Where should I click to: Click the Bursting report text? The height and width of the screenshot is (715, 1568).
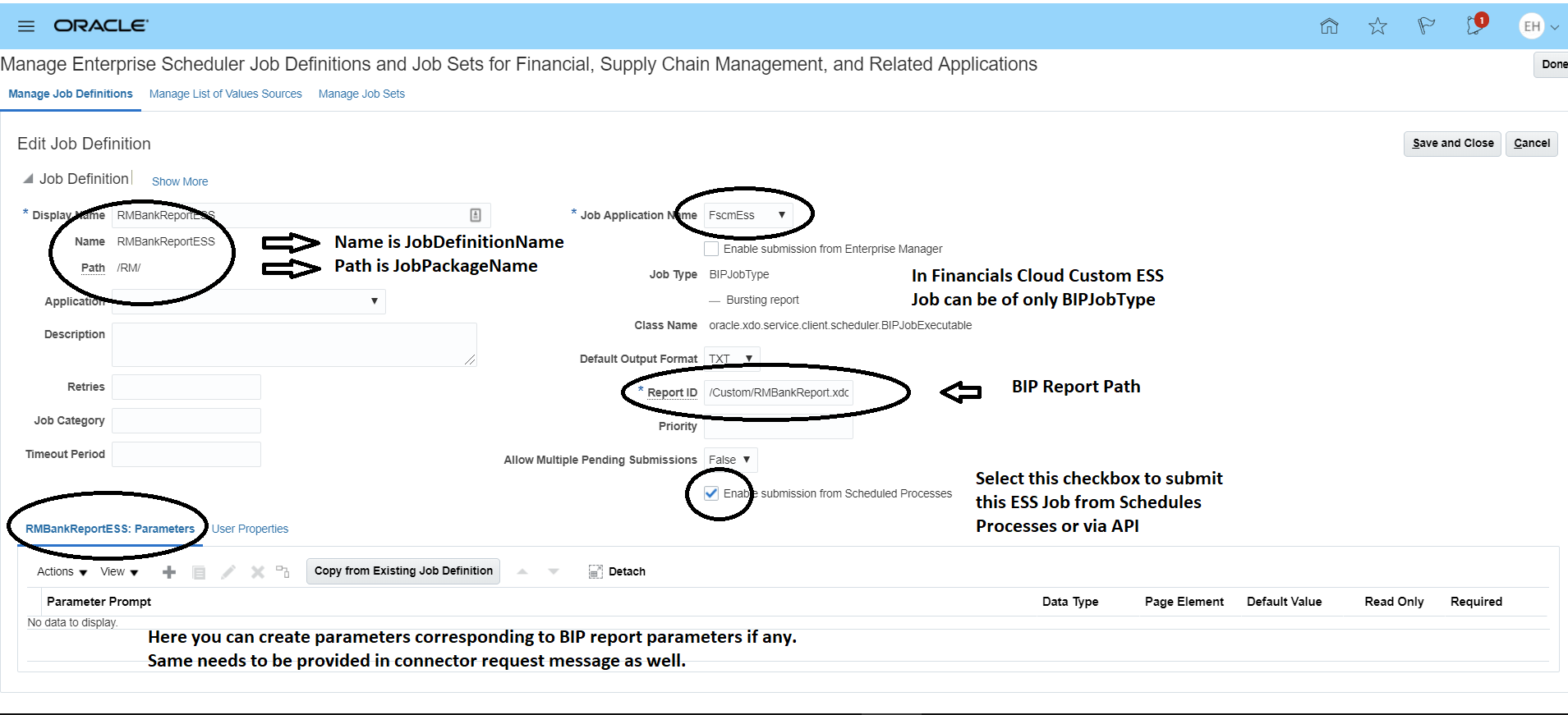[762, 300]
